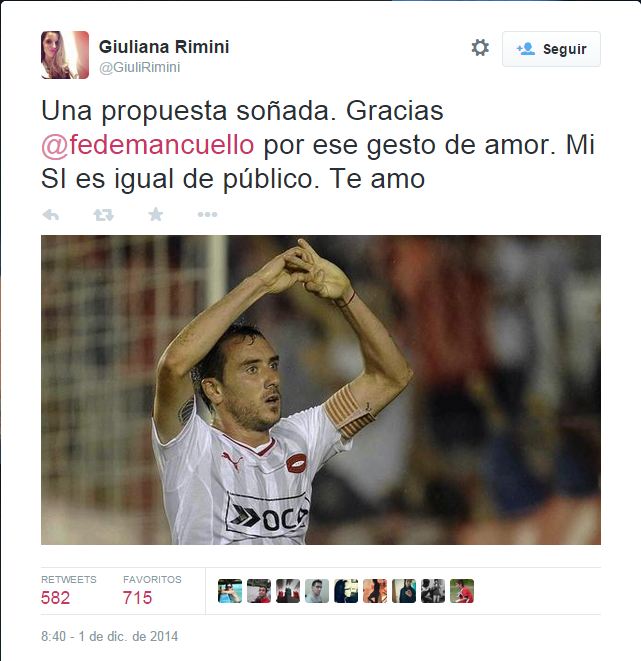Open the gear settings dropdown
Viewport: 641px width, 661px height.
480,48
